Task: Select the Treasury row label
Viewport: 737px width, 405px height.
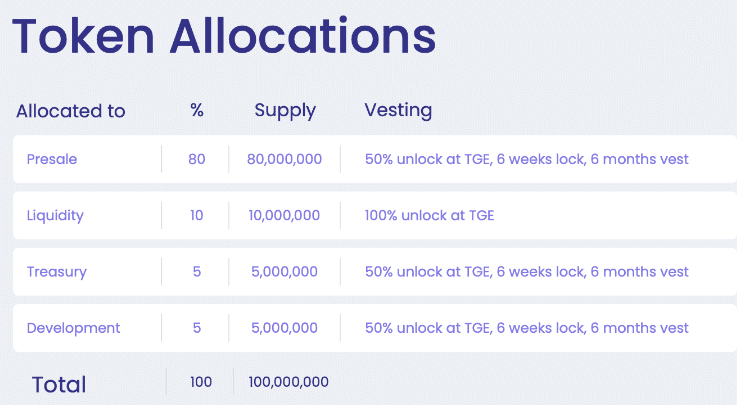Action: pyautogui.click(x=56, y=272)
